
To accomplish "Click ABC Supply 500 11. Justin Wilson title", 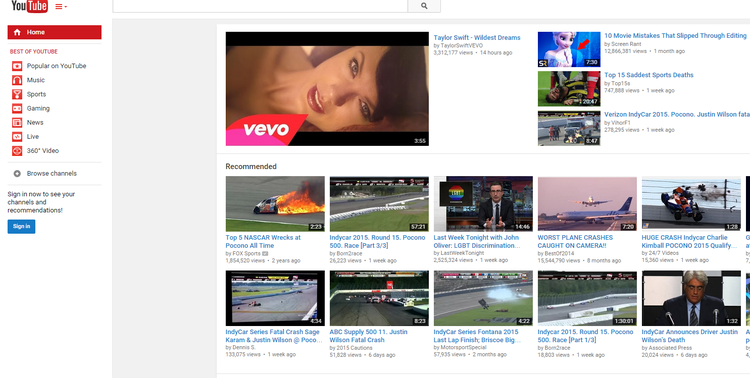I will coord(368,336).
